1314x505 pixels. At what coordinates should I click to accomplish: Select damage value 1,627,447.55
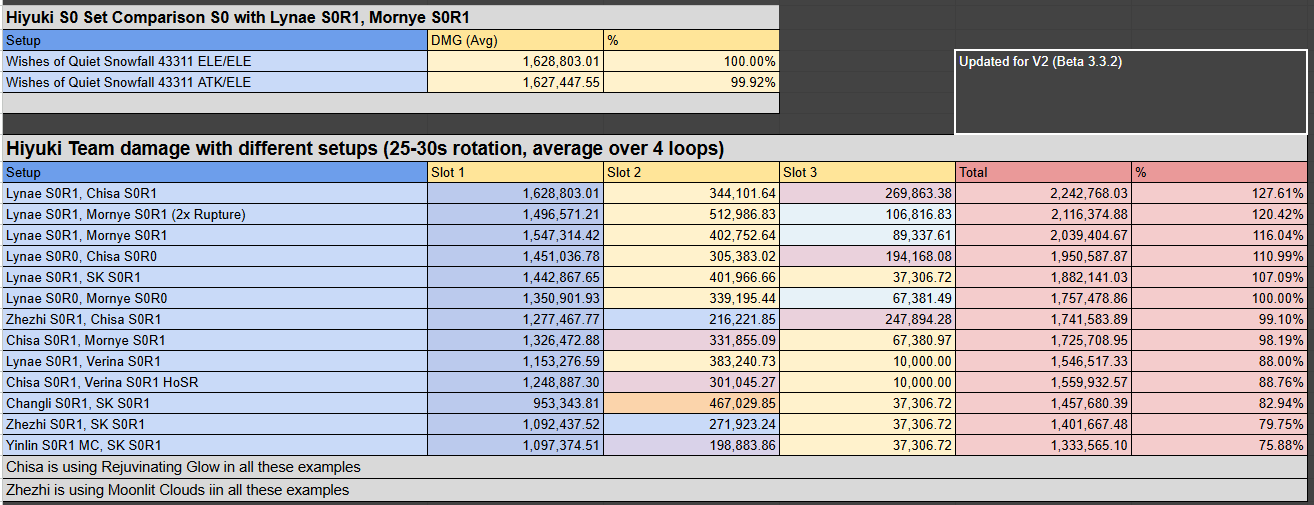(515, 82)
